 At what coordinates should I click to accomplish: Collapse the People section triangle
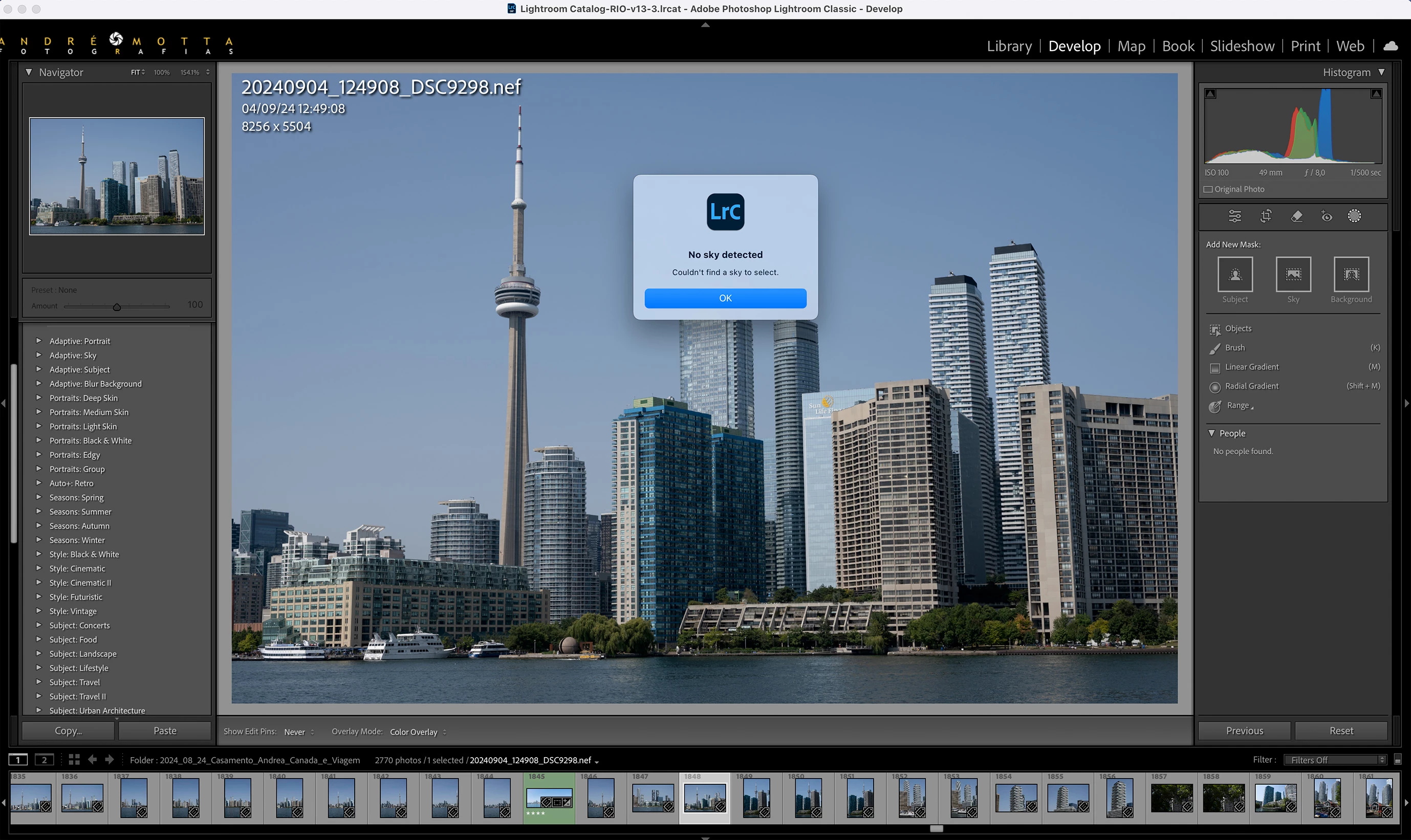[1212, 433]
